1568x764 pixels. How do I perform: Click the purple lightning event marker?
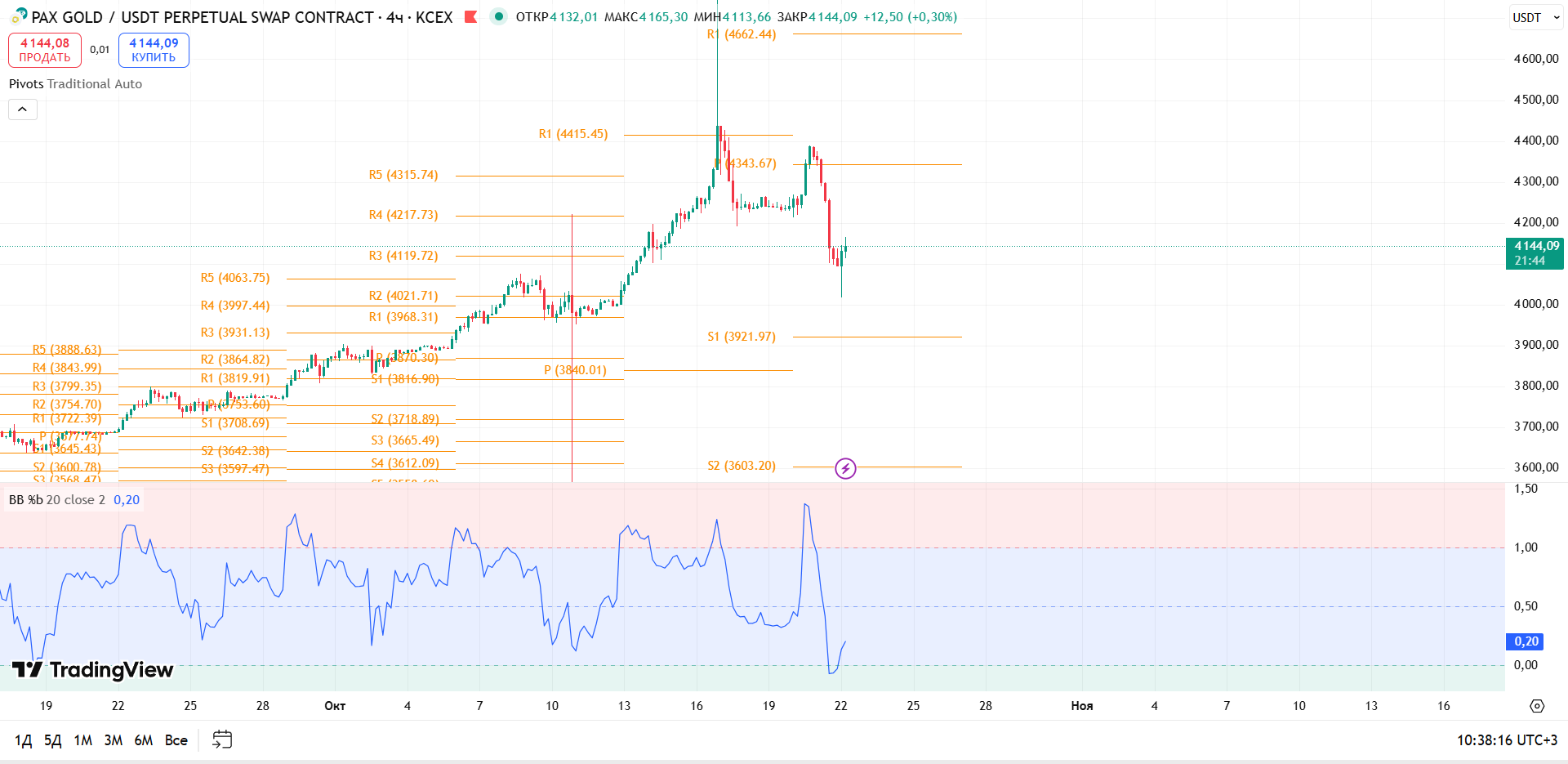[845, 468]
